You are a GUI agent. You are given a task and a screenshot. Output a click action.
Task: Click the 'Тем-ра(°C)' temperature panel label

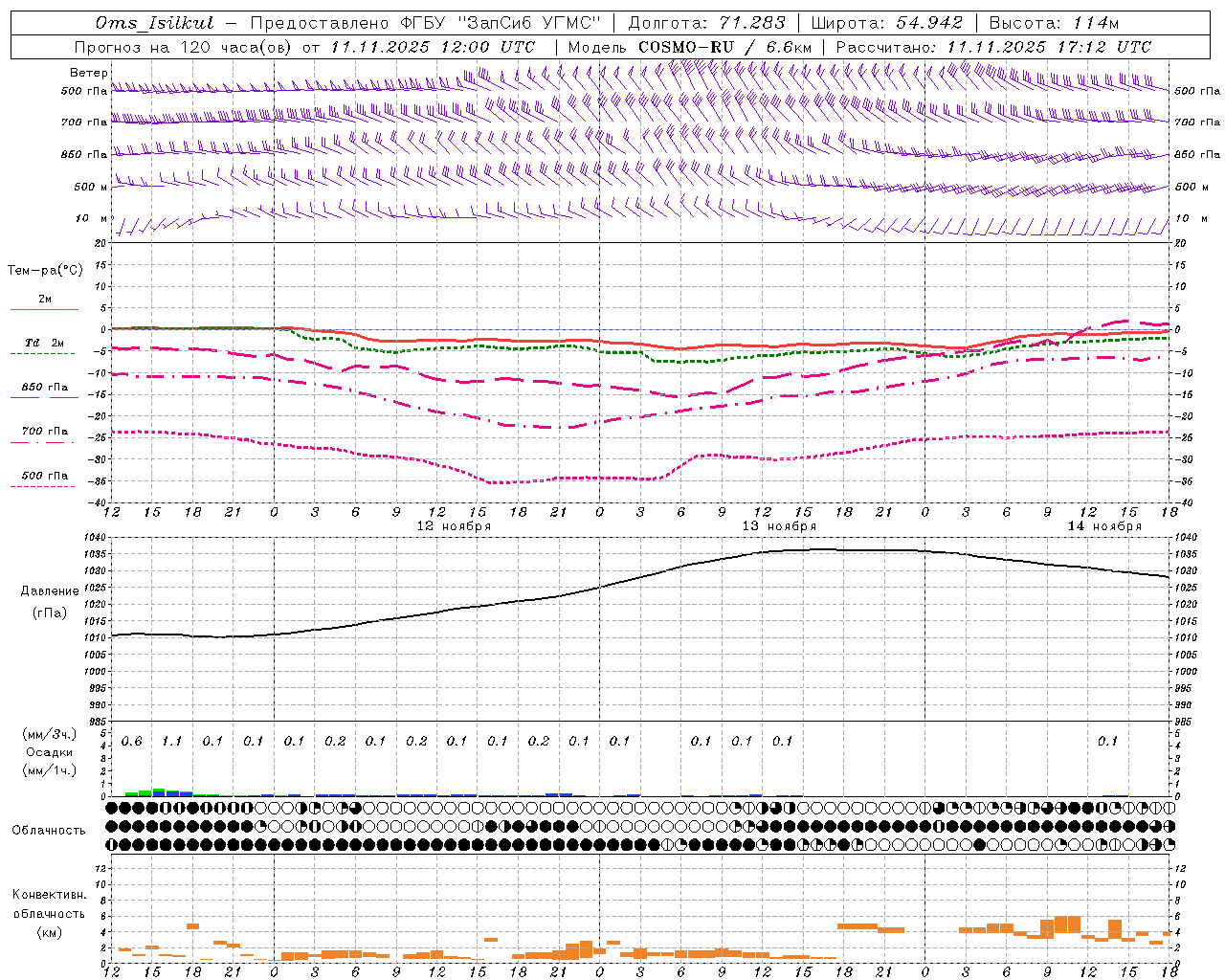(45, 271)
